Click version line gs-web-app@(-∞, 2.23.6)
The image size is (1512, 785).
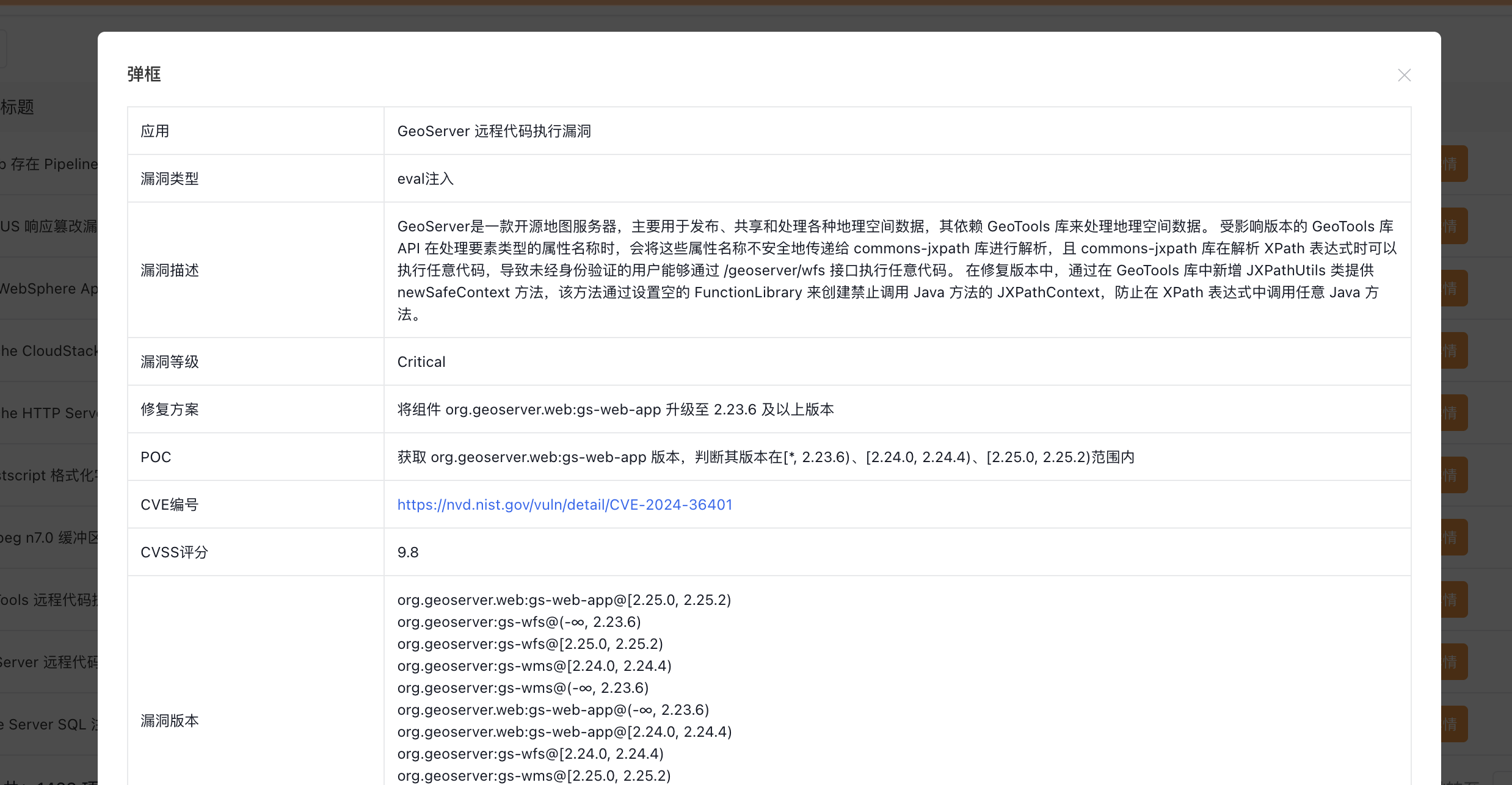pos(553,710)
